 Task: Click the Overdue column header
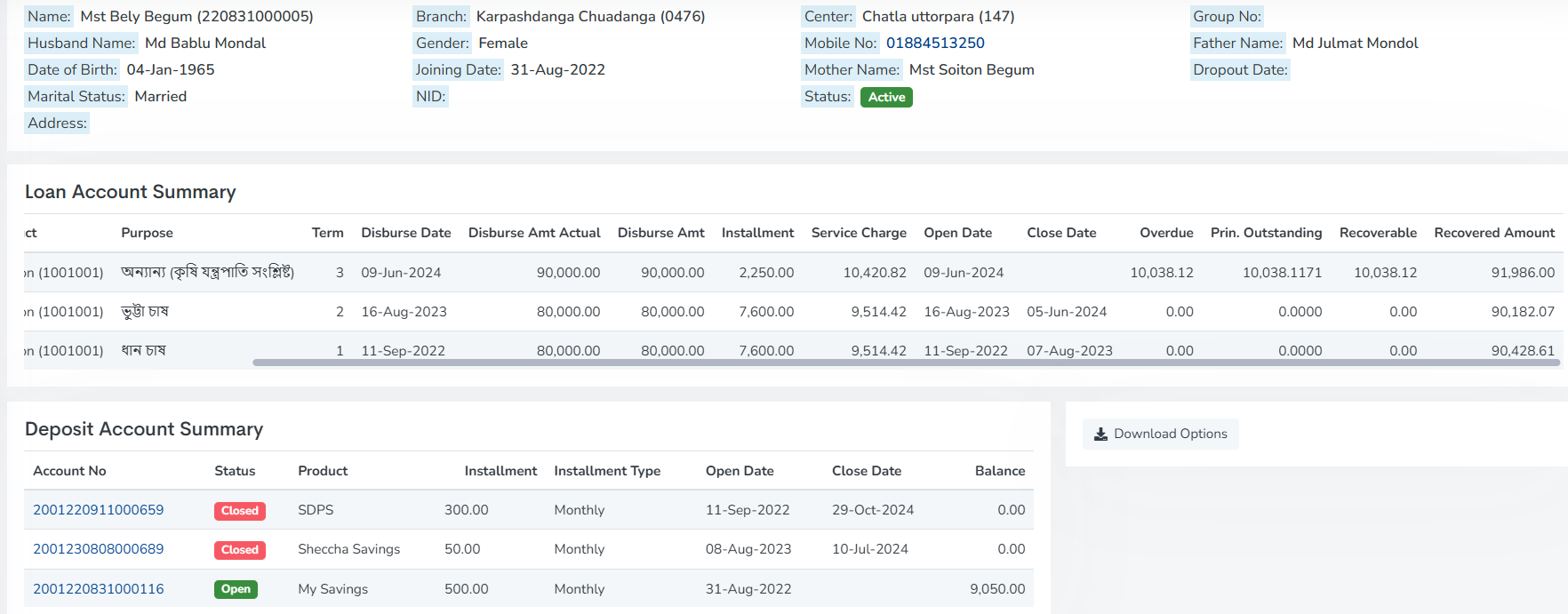(x=1166, y=233)
